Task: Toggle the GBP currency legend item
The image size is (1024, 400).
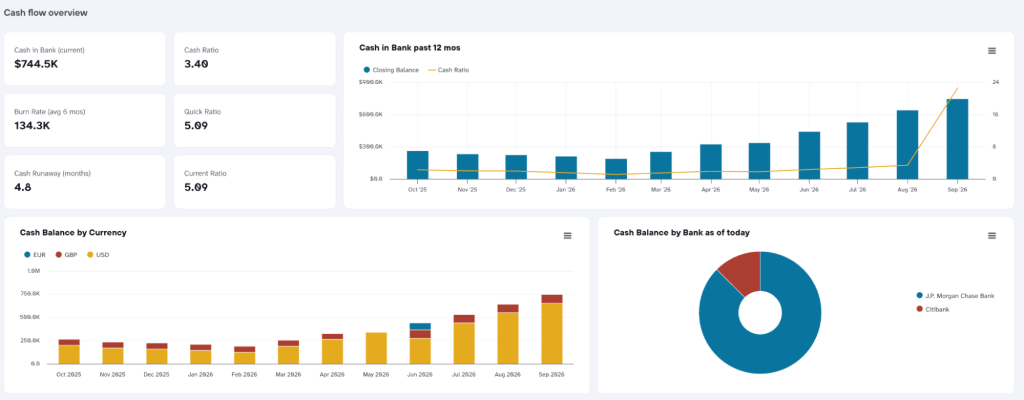Action: coord(67,255)
